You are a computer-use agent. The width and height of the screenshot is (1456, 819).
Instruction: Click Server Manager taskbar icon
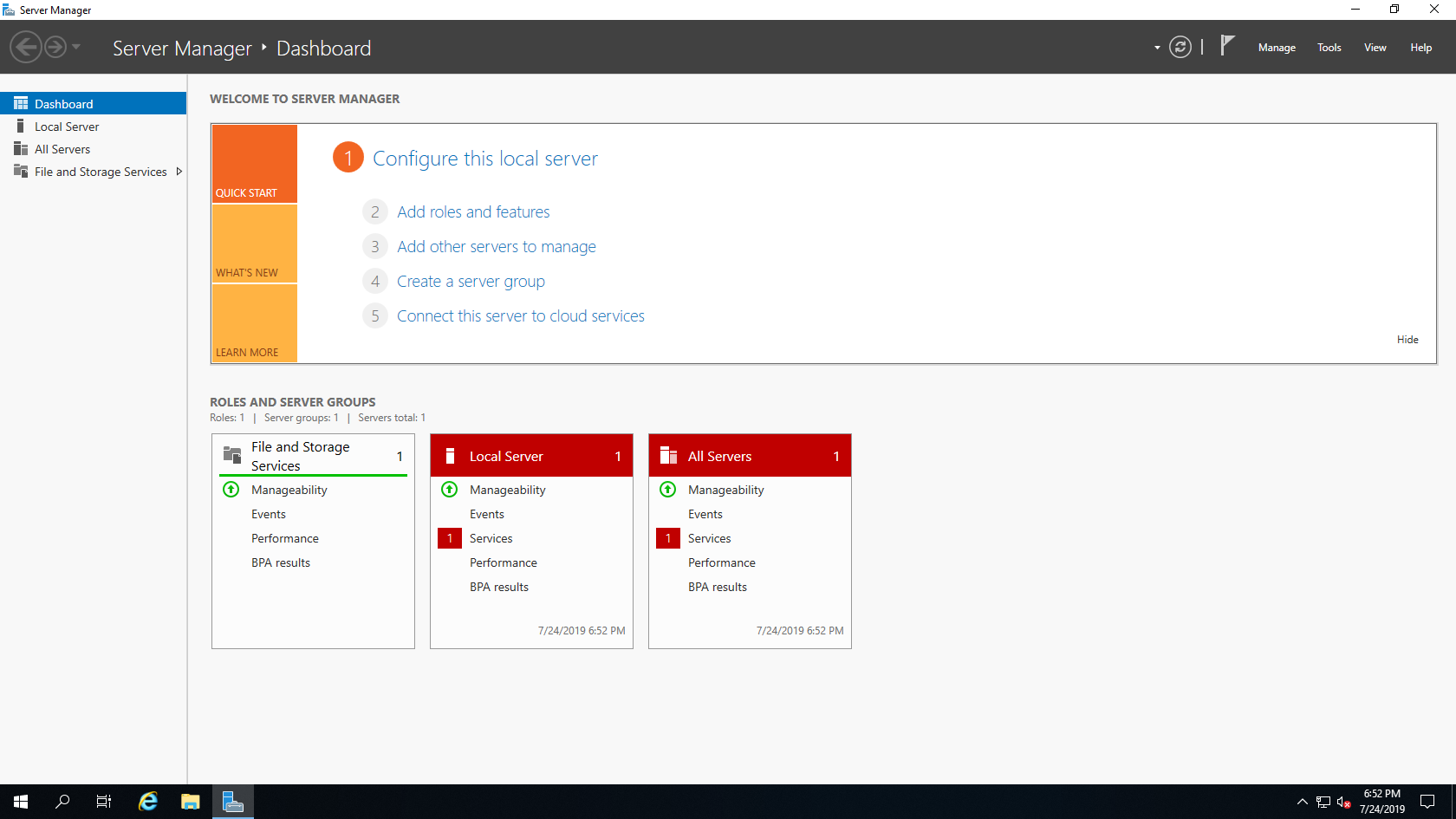click(x=233, y=802)
